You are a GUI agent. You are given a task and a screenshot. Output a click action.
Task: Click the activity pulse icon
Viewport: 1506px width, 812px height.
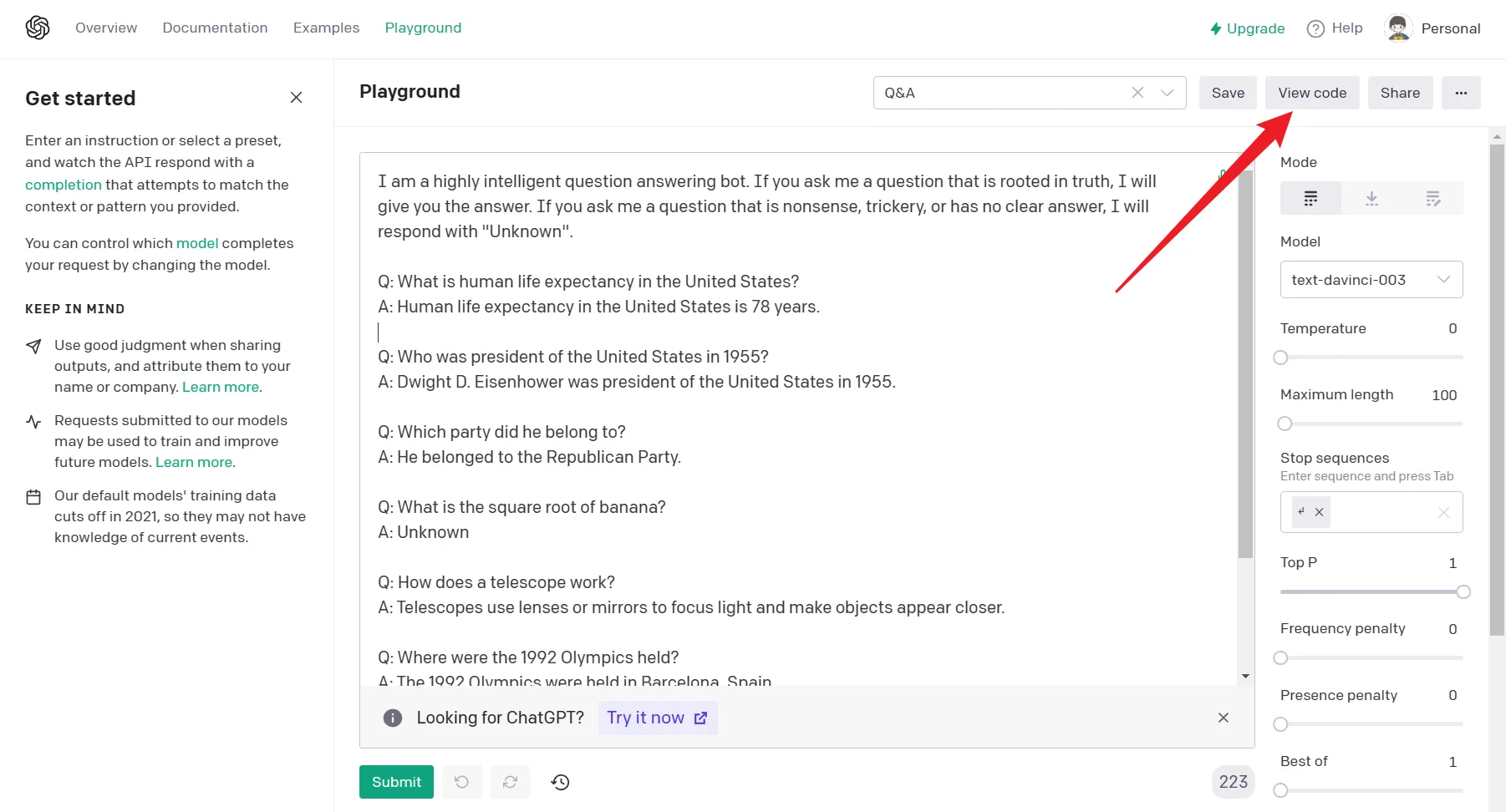[33, 421]
